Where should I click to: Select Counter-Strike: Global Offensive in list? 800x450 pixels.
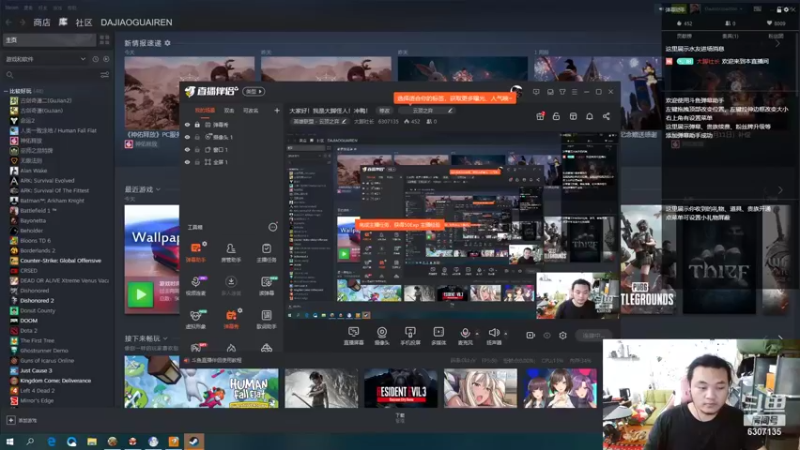[60, 261]
